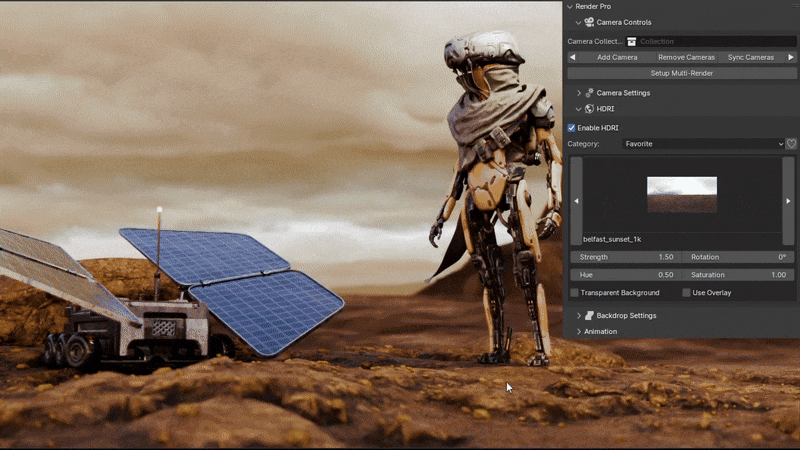Screen dimensions: 800x450
Task: Tick the Use Overlay checkbox
Action: click(x=686, y=293)
